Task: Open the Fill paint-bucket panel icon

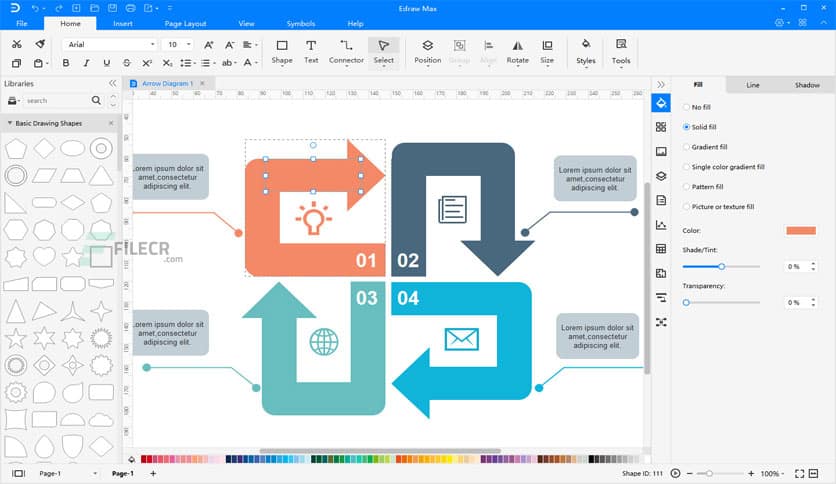Action: click(x=661, y=103)
